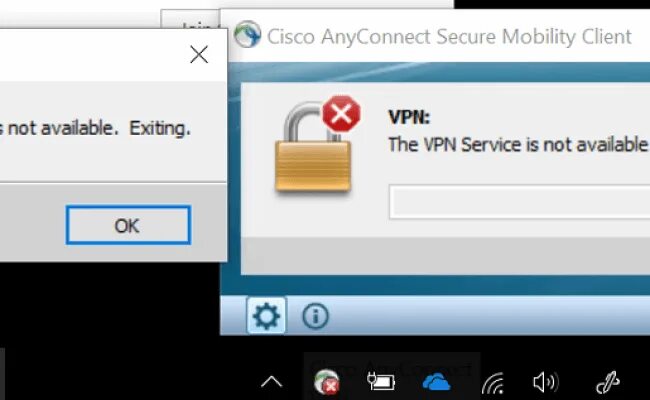The height and width of the screenshot is (400, 650).
Task: Open OneDrive cloud icon in system tray
Action: (436, 381)
